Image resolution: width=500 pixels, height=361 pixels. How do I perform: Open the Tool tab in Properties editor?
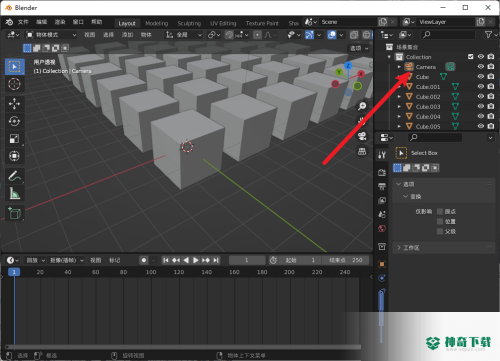tap(382, 155)
